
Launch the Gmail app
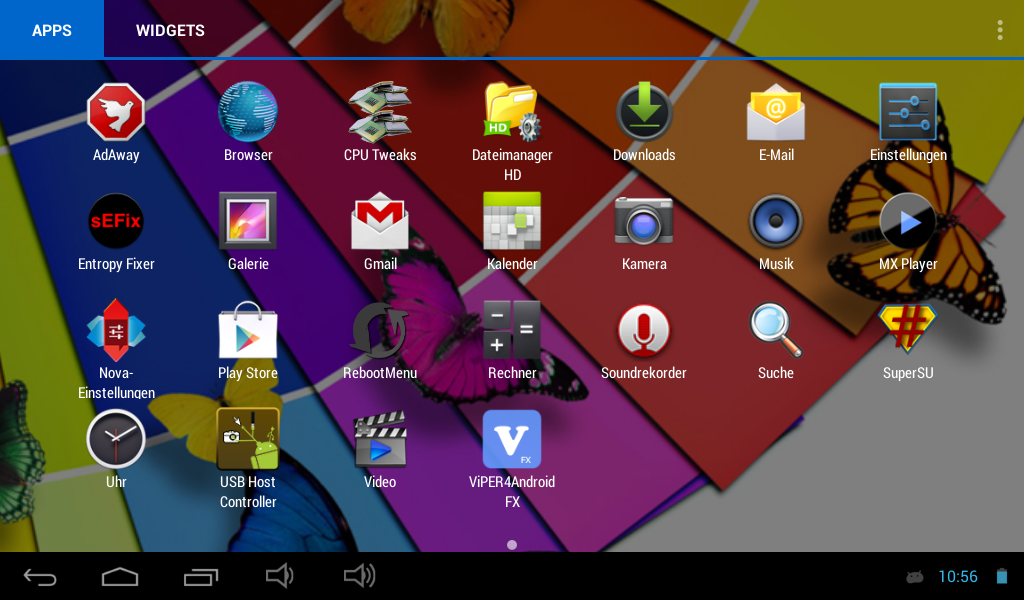379,221
